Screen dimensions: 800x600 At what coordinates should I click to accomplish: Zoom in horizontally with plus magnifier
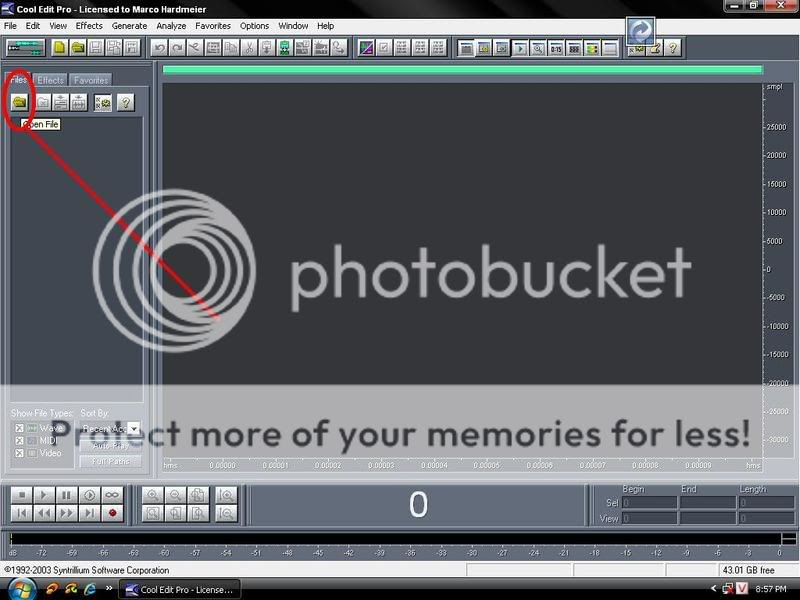pyautogui.click(x=153, y=495)
